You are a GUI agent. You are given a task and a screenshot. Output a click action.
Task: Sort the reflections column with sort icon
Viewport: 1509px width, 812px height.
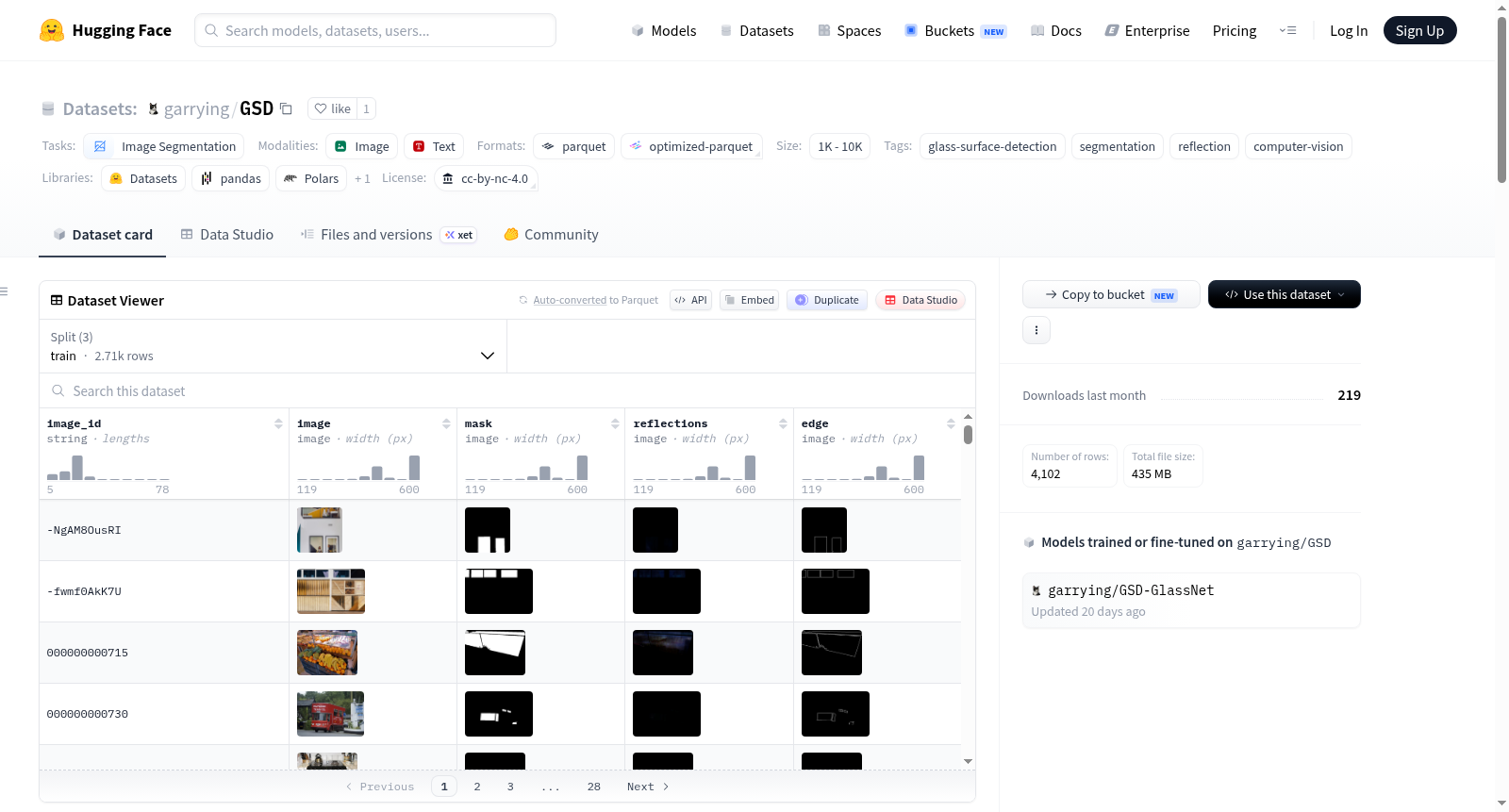(x=783, y=423)
